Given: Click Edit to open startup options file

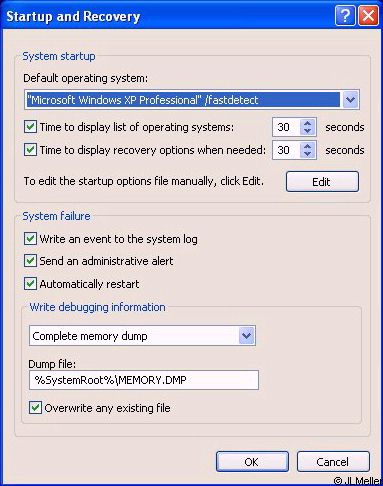Looking at the screenshot, I should 322,182.
